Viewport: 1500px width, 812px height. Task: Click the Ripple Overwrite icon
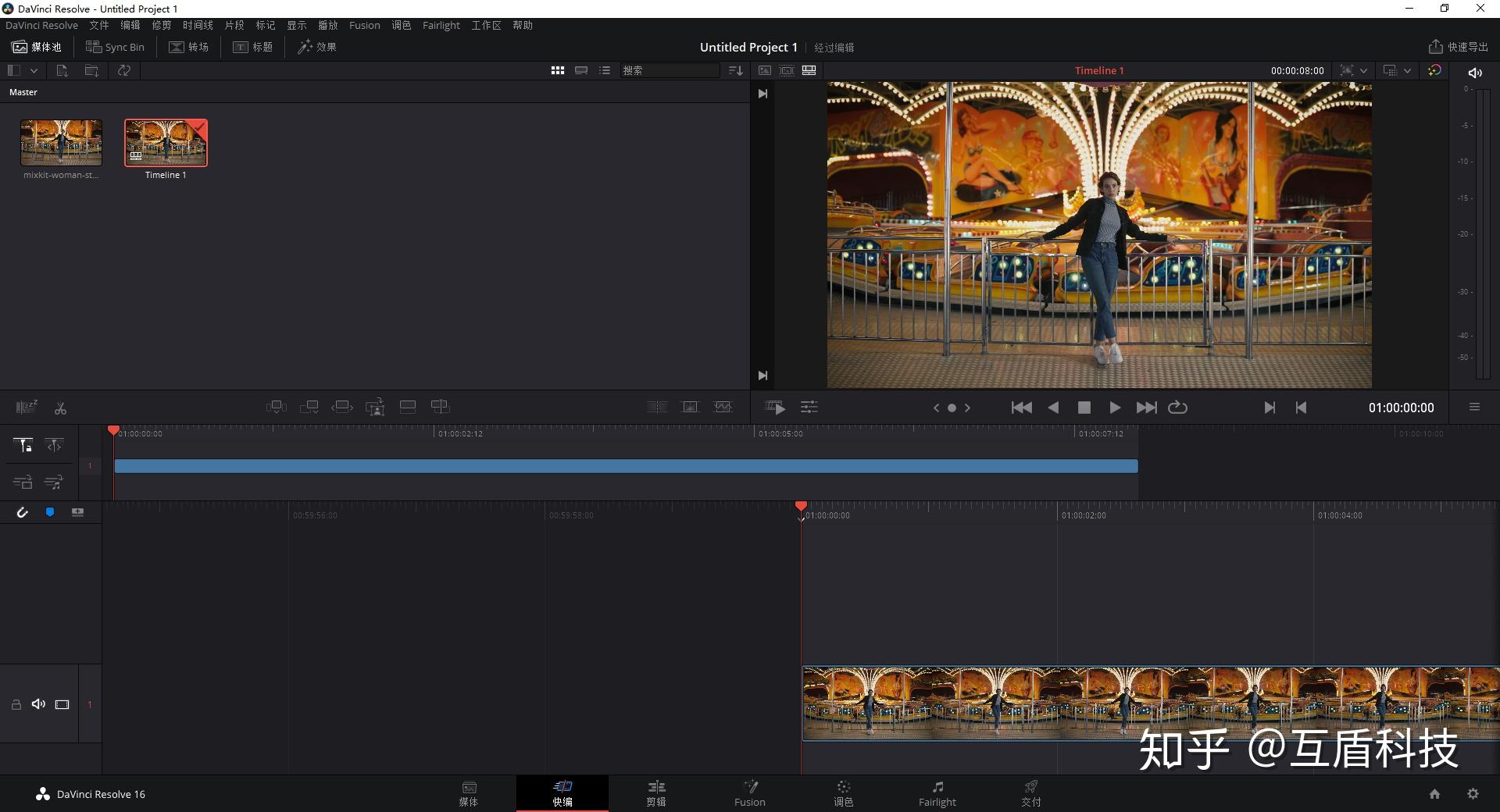[342, 407]
